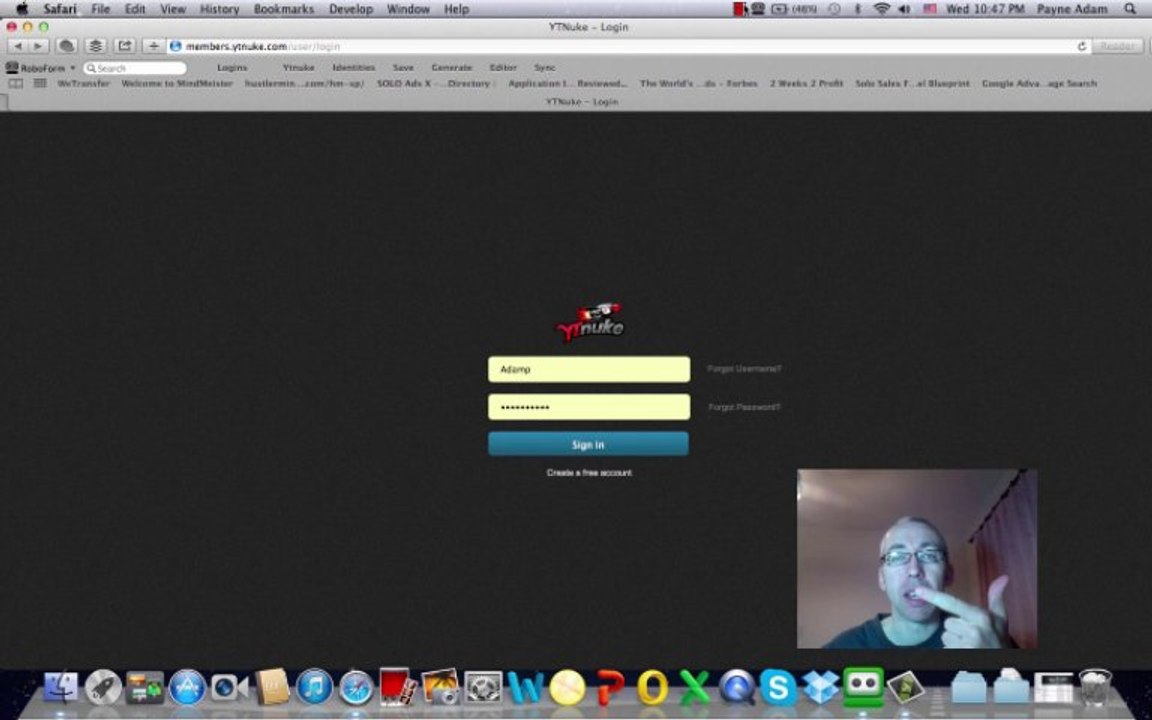
Task: Show Top Sites grid icon
Action: click(40, 84)
